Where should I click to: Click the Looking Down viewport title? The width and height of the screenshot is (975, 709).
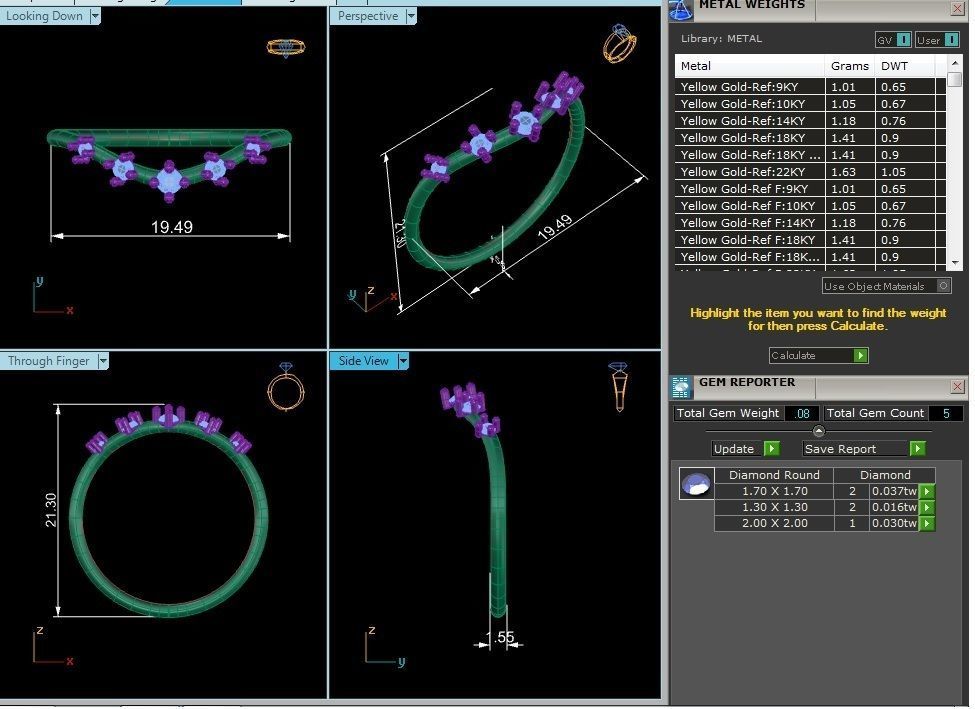(x=44, y=16)
